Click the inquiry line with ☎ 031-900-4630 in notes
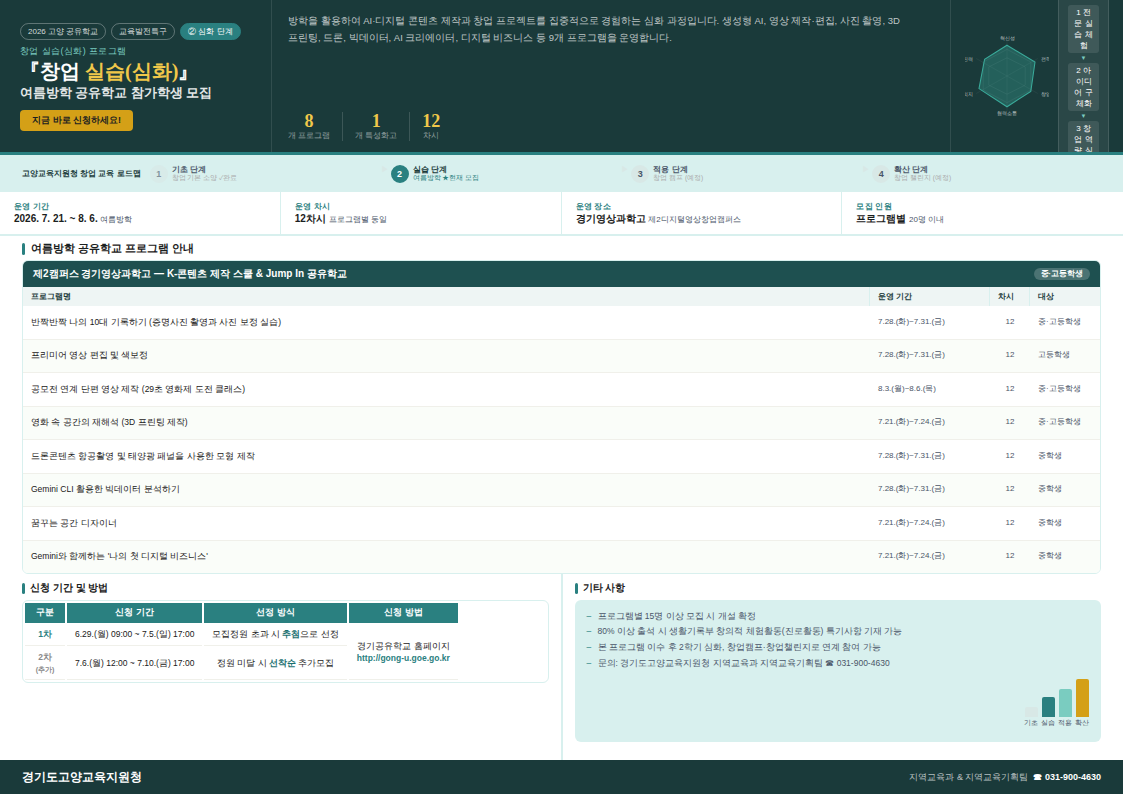Screen dimensions: 1123x794 [743, 663]
